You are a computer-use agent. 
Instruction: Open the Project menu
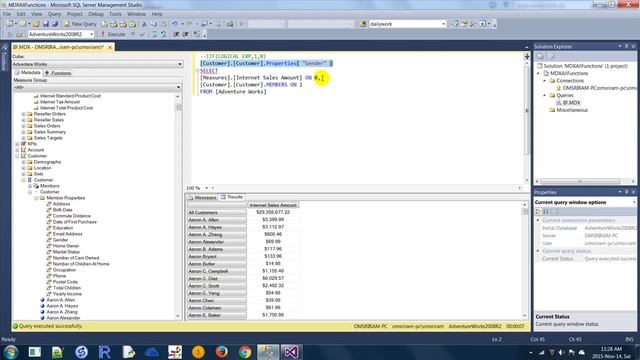(x=75, y=14)
